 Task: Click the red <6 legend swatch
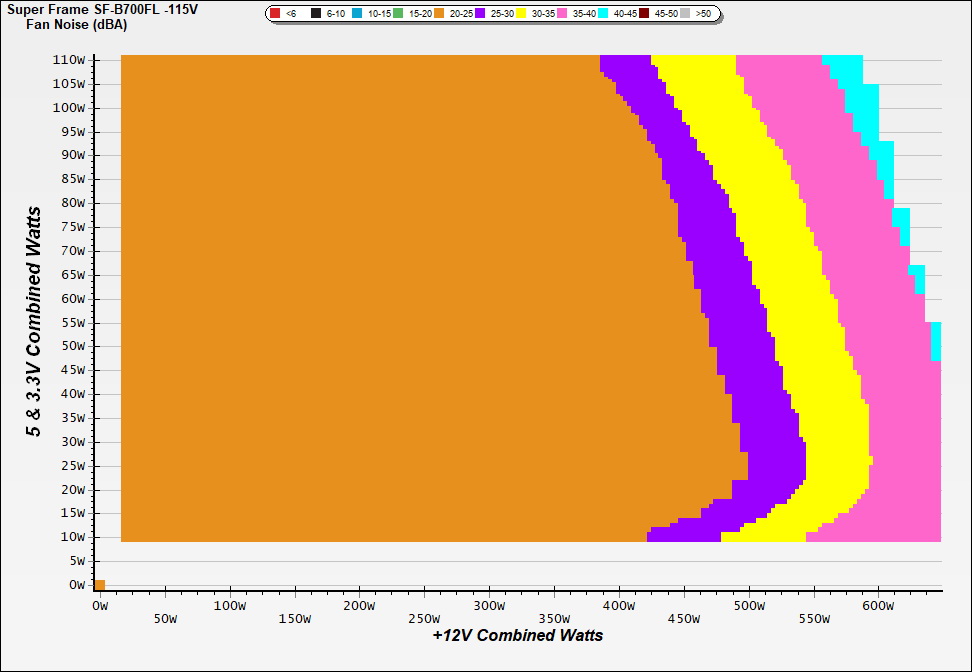tap(275, 14)
